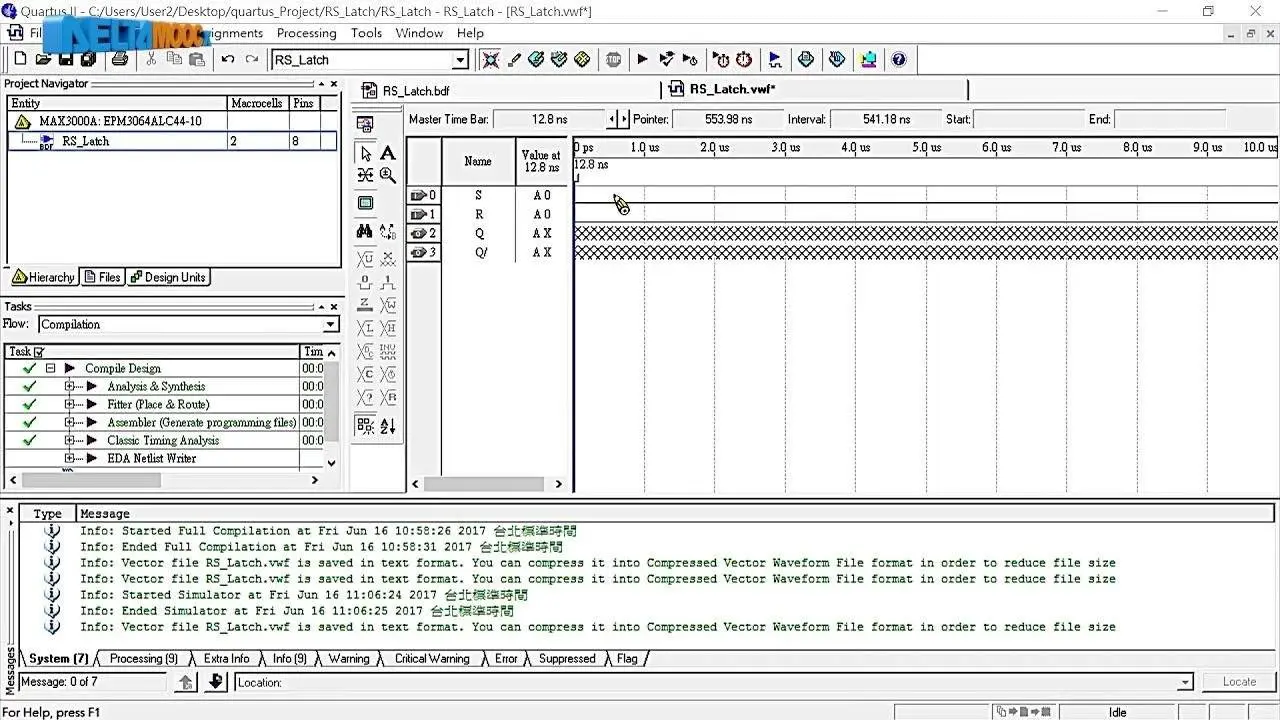Open the Tools menu

tap(366, 33)
